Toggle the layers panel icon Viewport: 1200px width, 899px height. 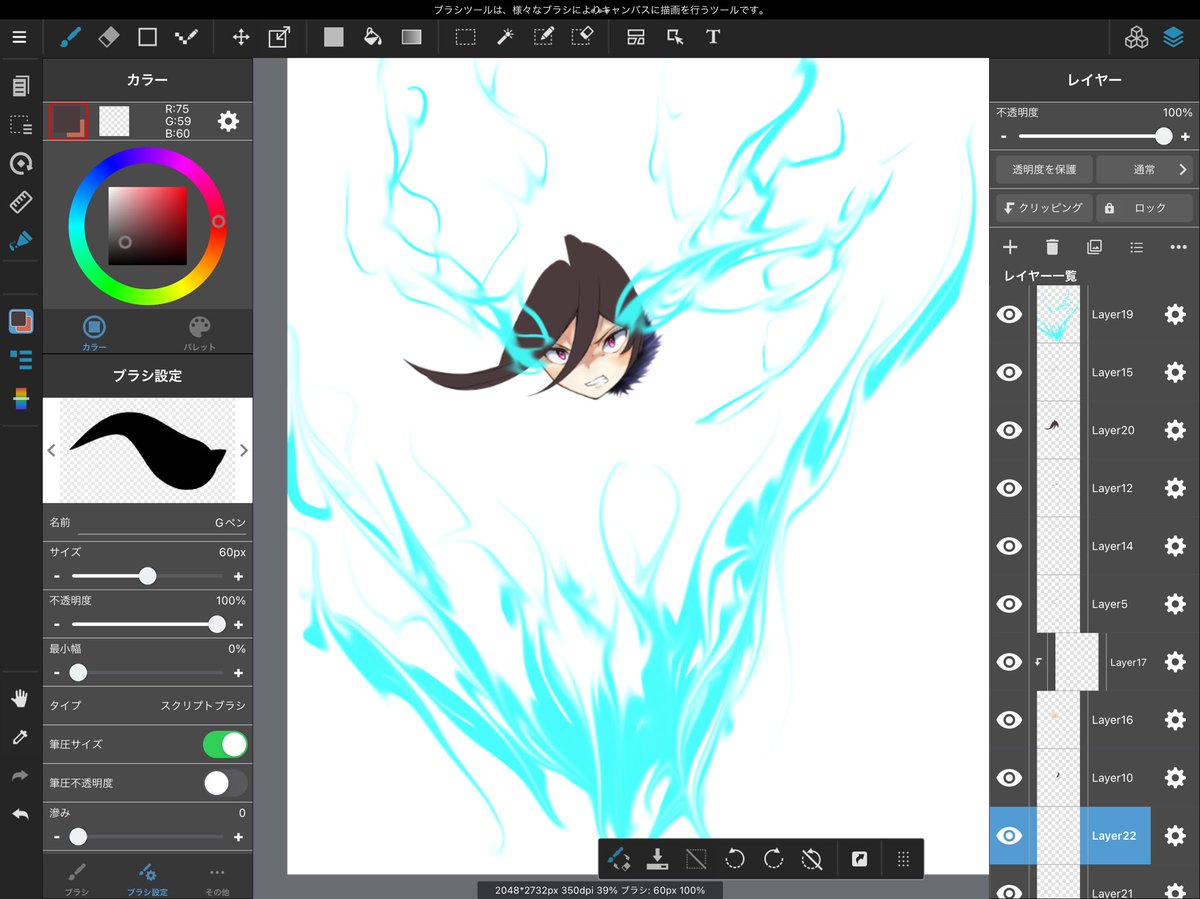point(1173,38)
